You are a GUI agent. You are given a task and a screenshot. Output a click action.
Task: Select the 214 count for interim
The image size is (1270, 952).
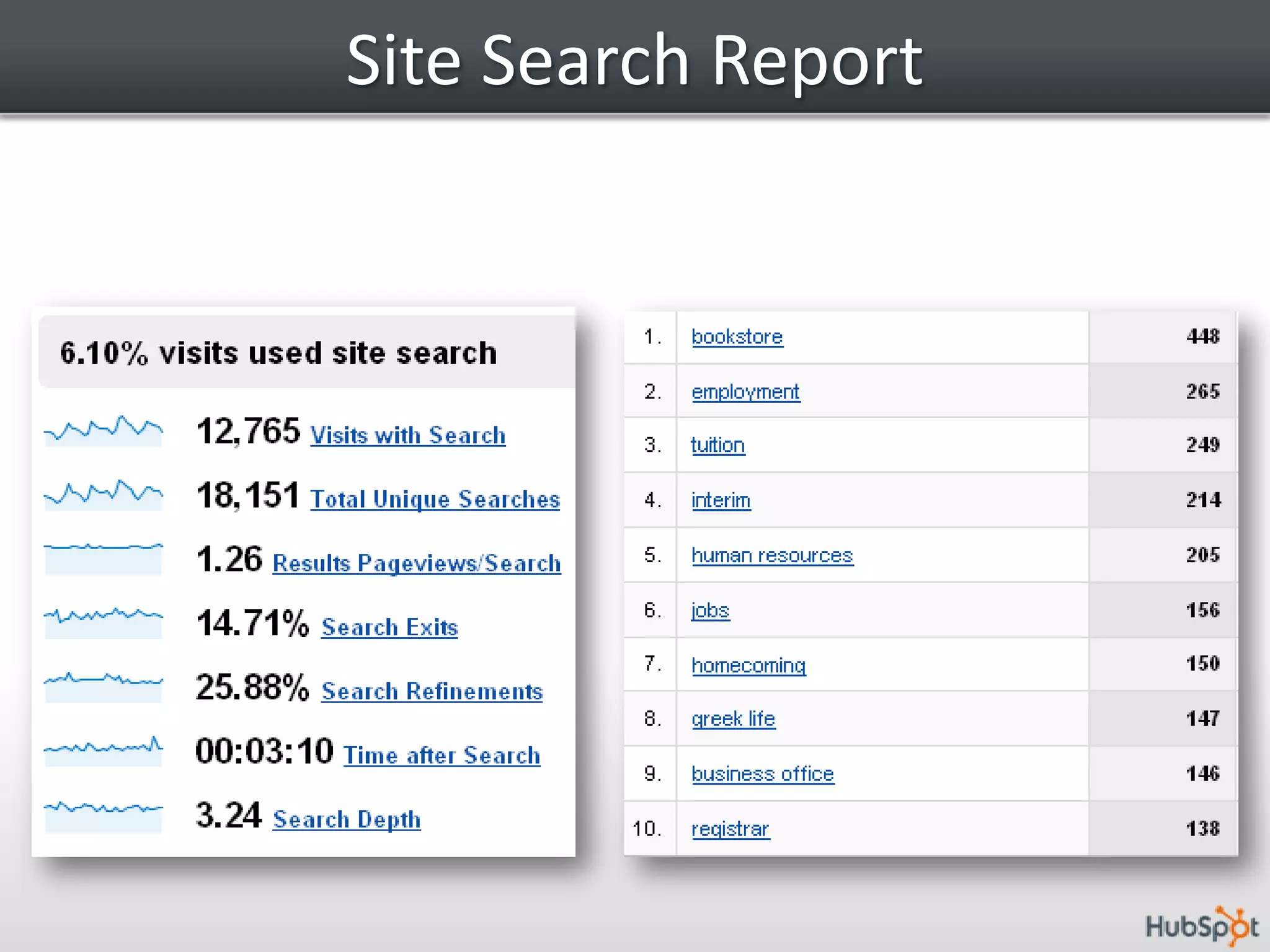(x=1203, y=500)
